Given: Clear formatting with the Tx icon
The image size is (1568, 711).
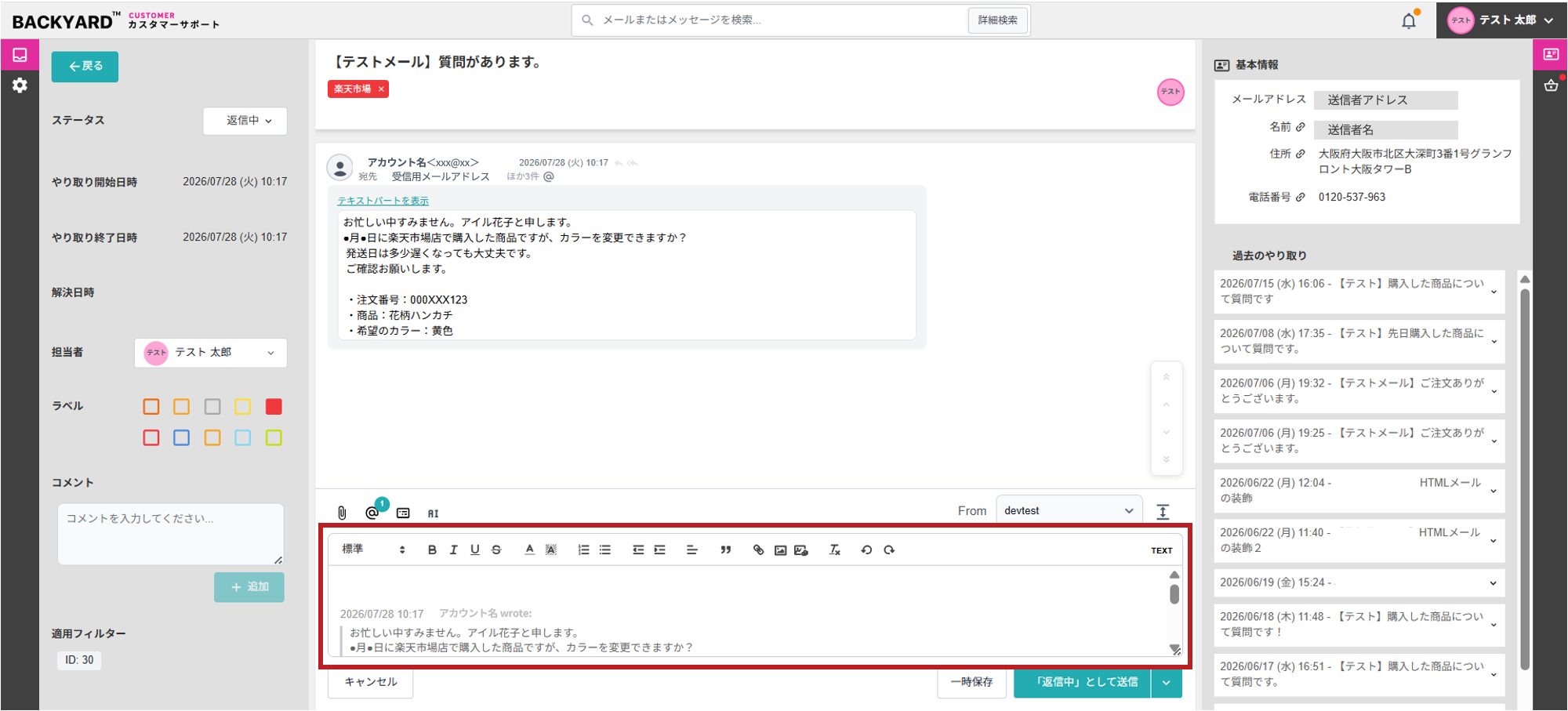Looking at the screenshot, I should 835,550.
